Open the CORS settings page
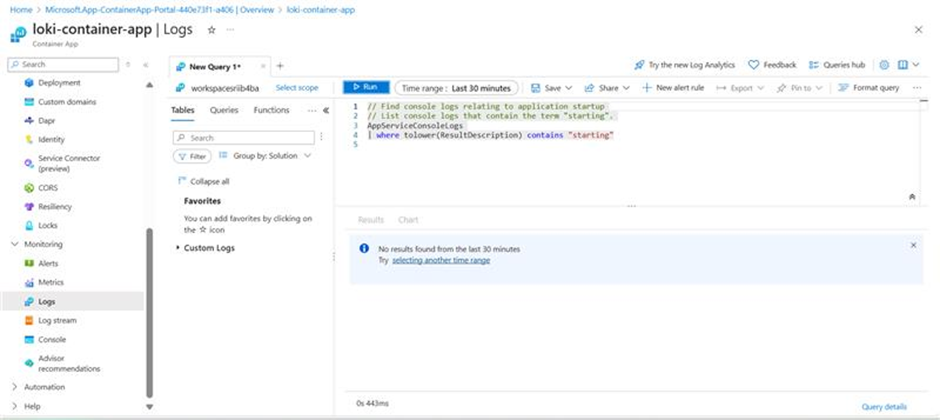This screenshot has width=940, height=420. 48,188
